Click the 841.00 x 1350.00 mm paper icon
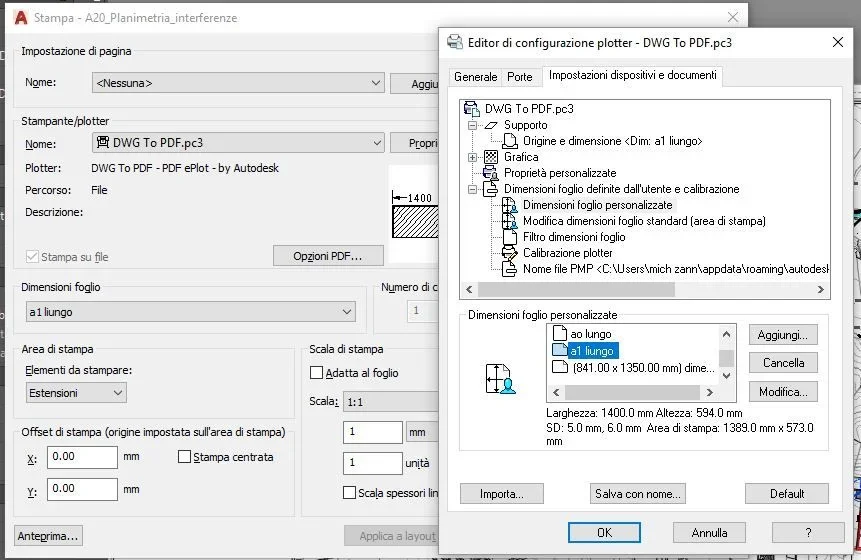The width and height of the screenshot is (861, 560). tap(560, 367)
